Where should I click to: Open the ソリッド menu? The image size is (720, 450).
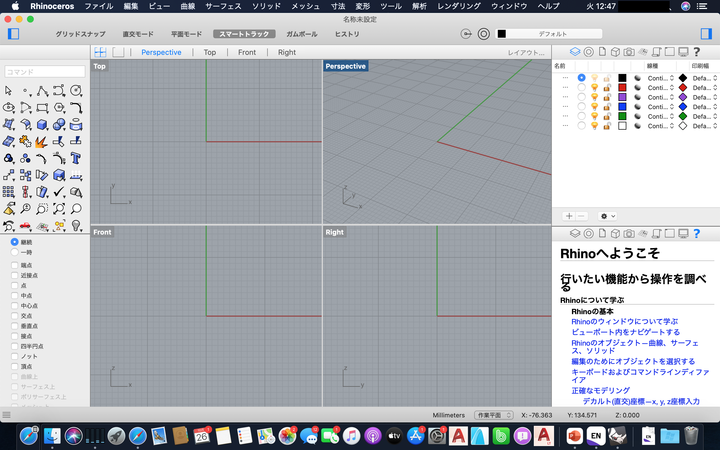[266, 6]
